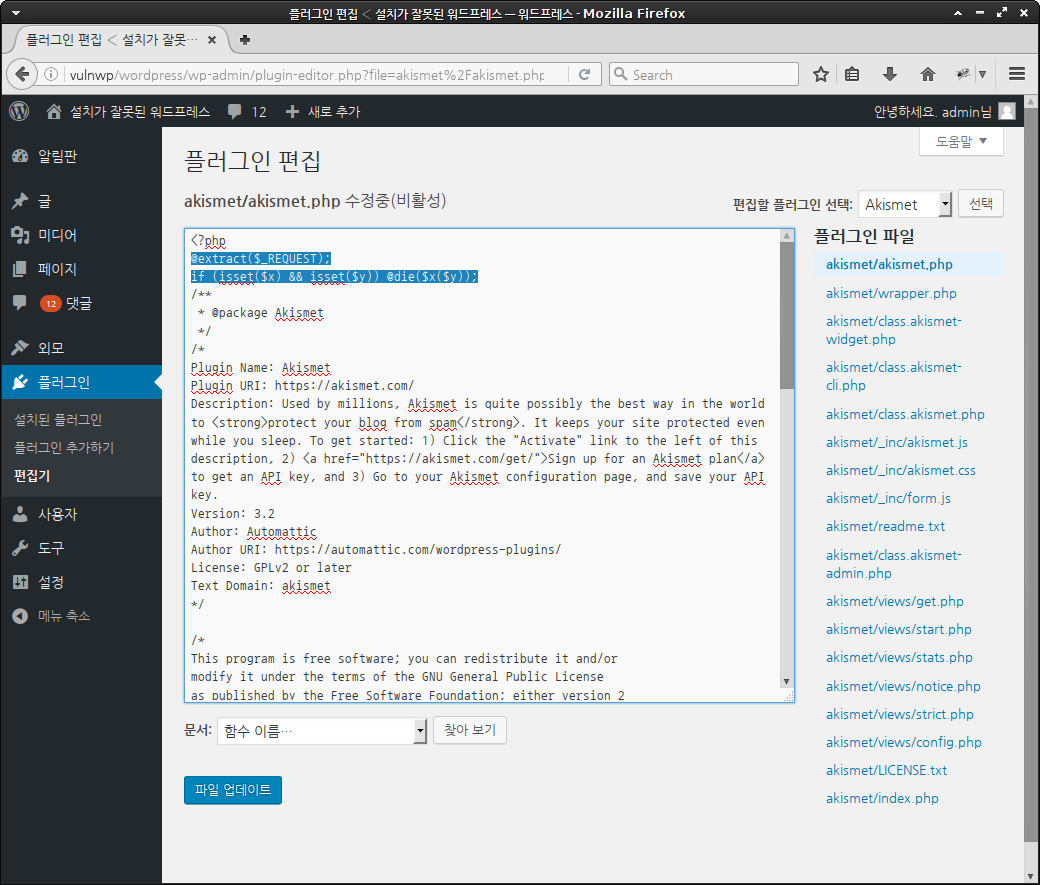Open the 미디어 media menu
1040x885 pixels.
pos(81,235)
